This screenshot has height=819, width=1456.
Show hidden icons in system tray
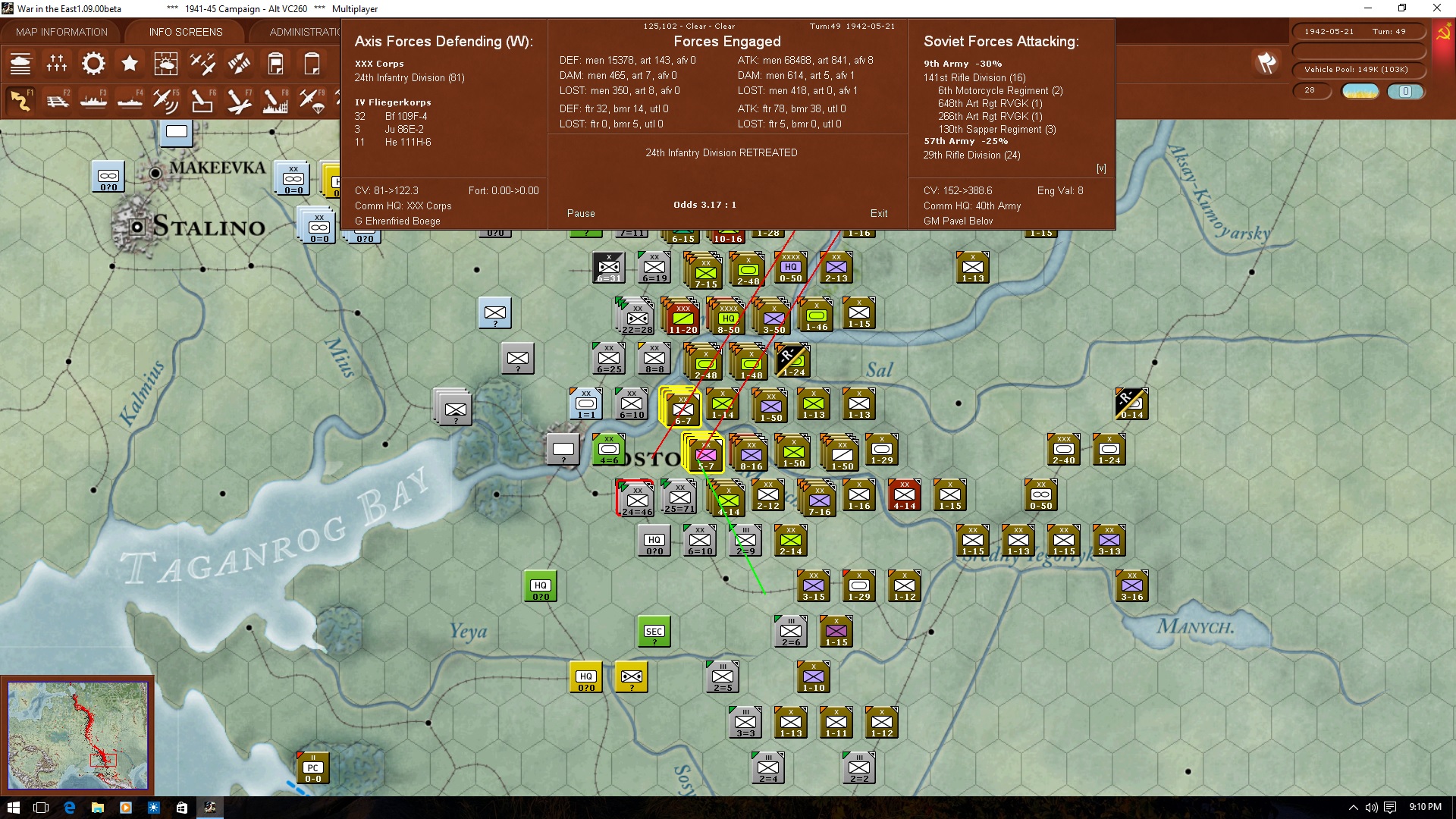point(1353,808)
